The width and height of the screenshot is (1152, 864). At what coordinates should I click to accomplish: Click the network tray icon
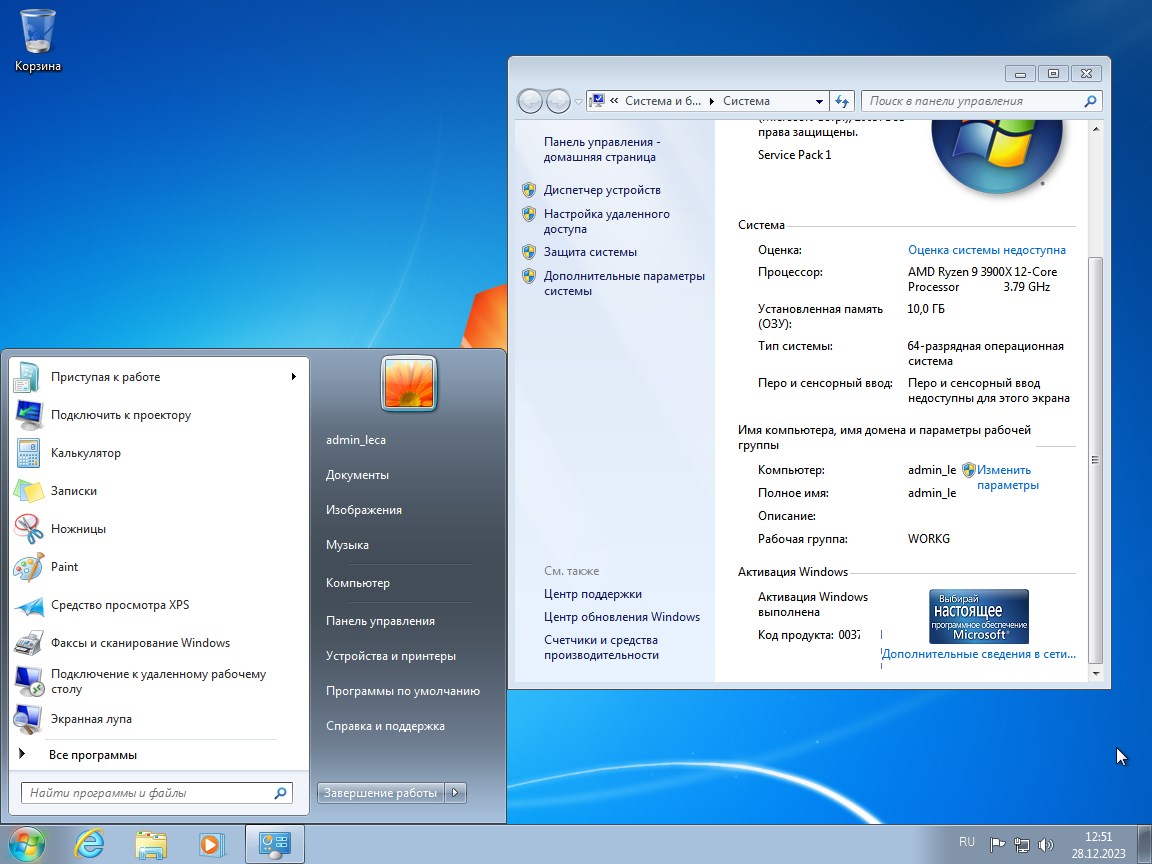[x=1021, y=845]
